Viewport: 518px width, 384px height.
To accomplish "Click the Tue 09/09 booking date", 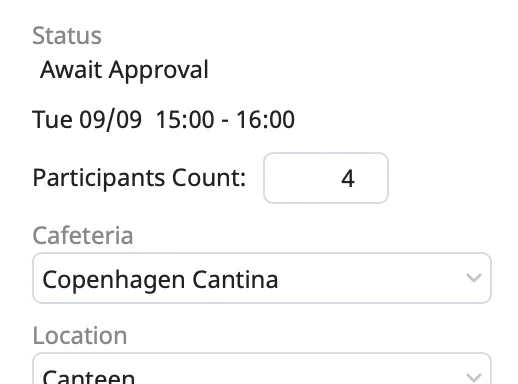I will coord(87,120).
